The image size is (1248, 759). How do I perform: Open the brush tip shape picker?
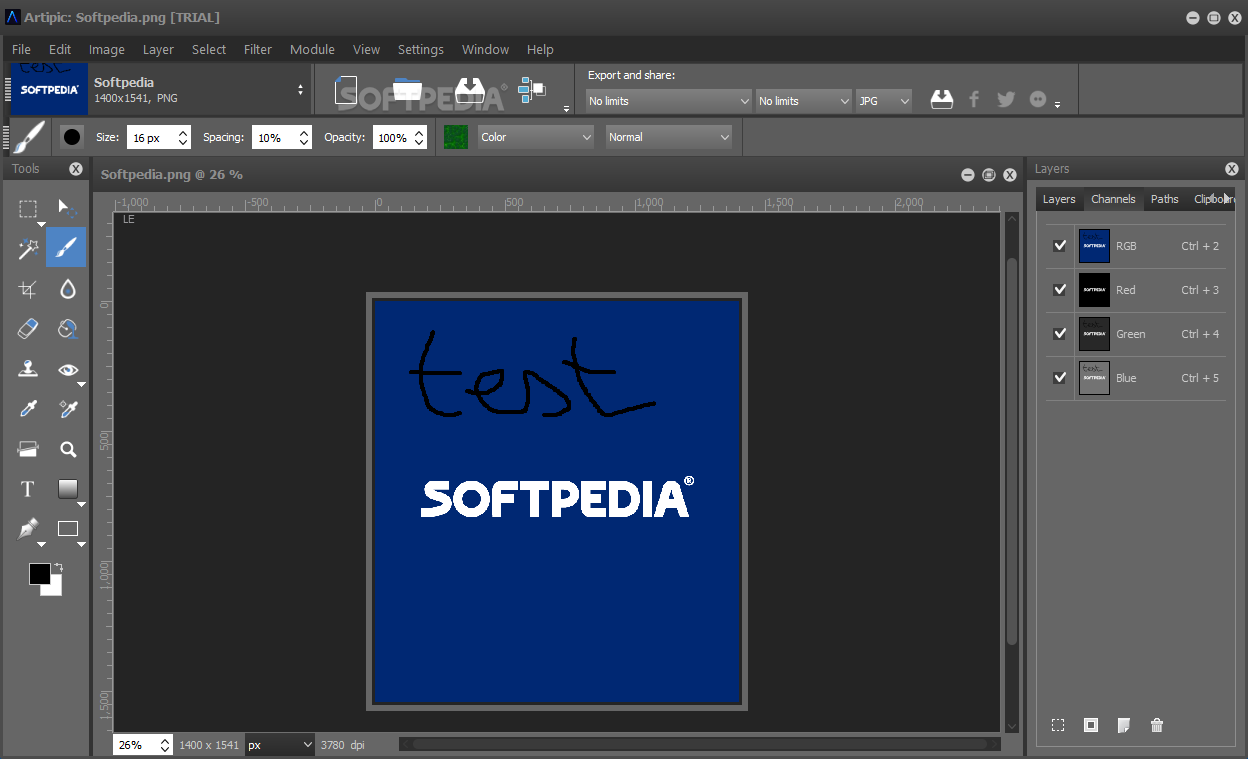[72, 137]
